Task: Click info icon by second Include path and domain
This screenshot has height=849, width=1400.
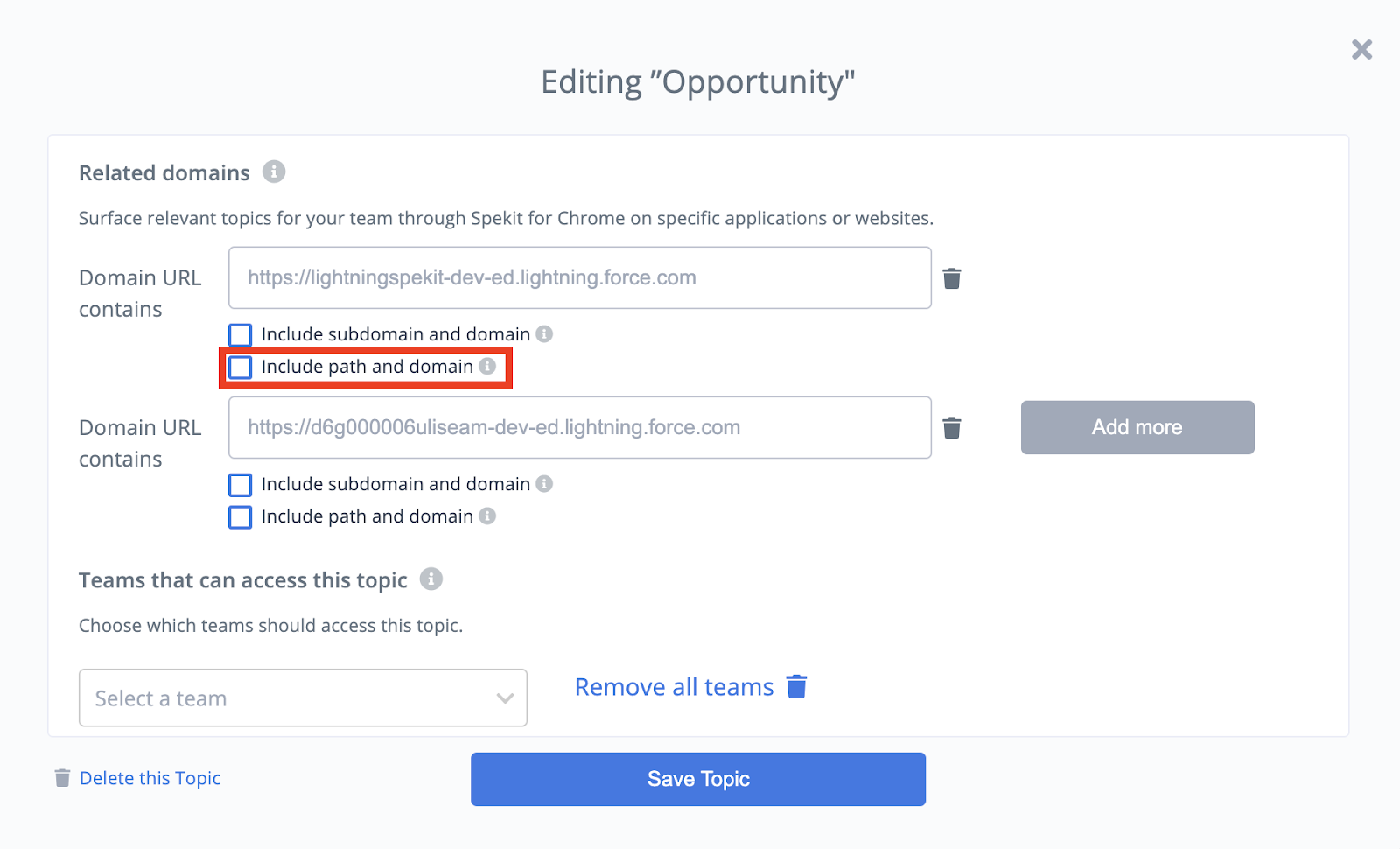Action: (x=487, y=516)
